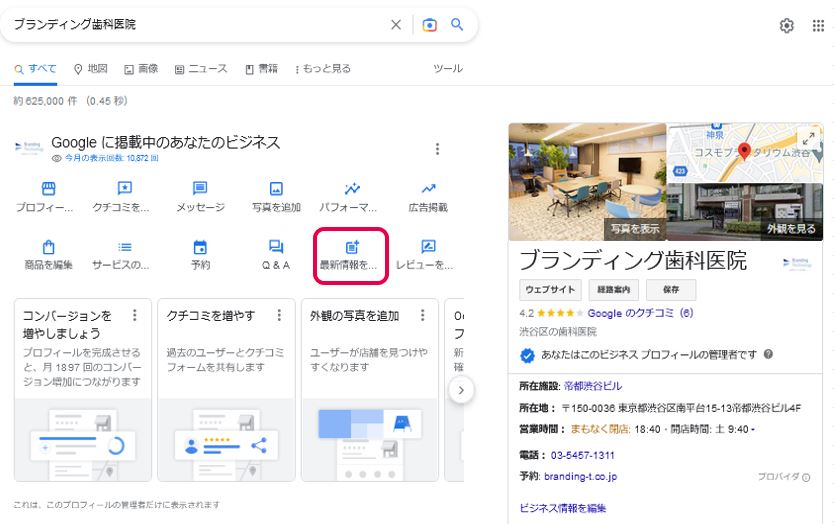Choose the 写真を追加 shortcut
This screenshot has height=524, width=834.
(x=276, y=197)
